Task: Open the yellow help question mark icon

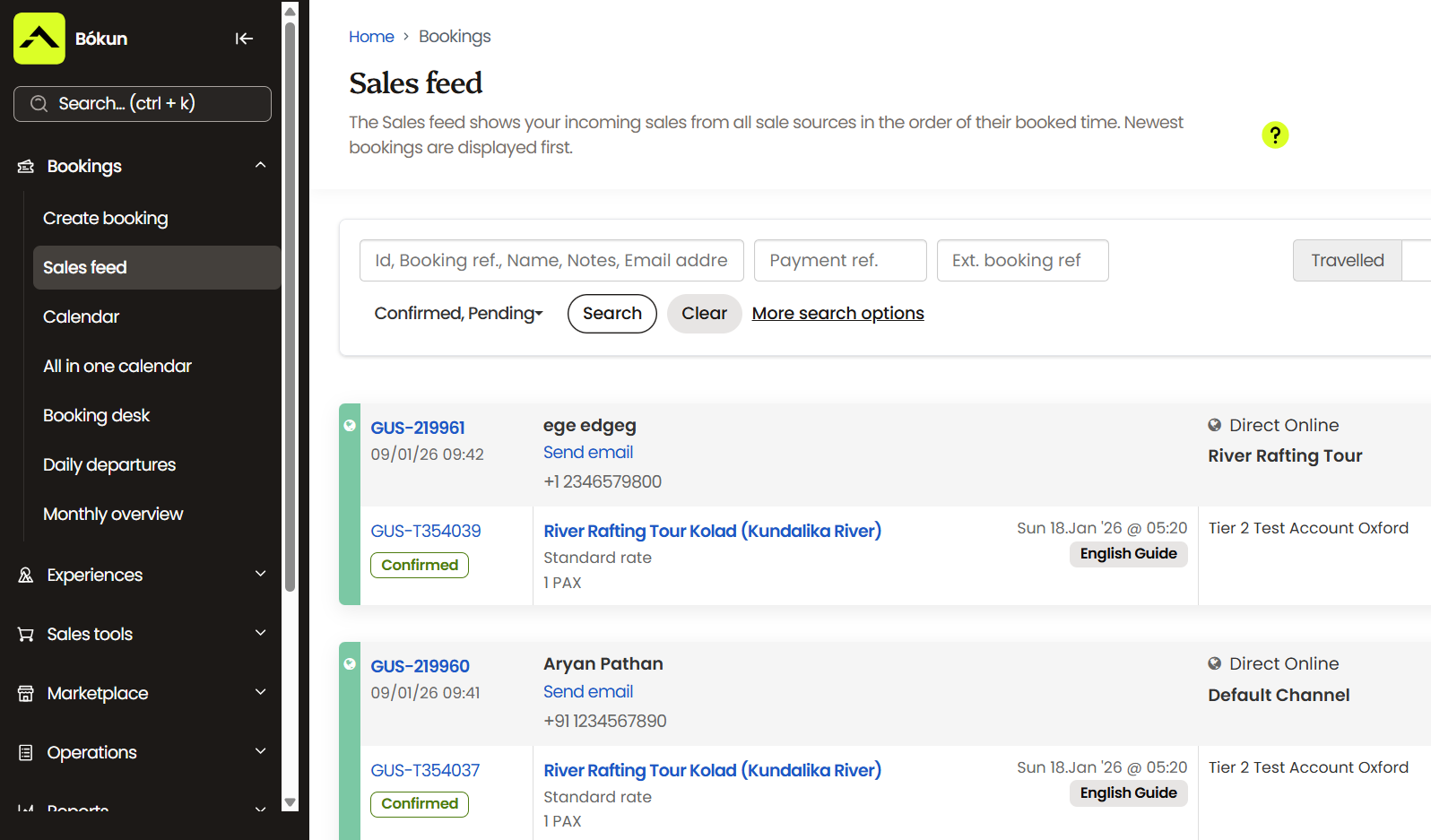Action: (x=1274, y=134)
